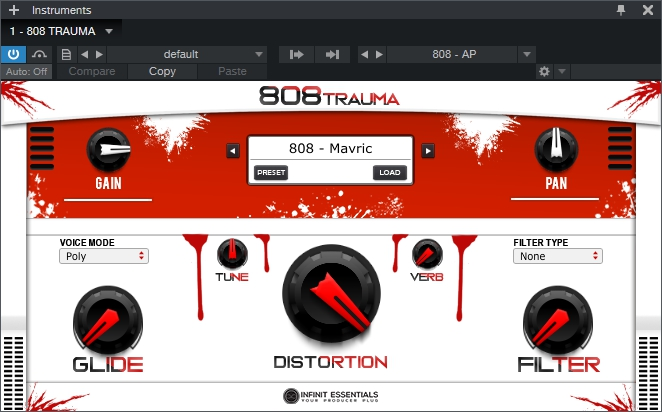Pin the Instruments window
Viewport: 662px width, 412px height.
pos(621,10)
